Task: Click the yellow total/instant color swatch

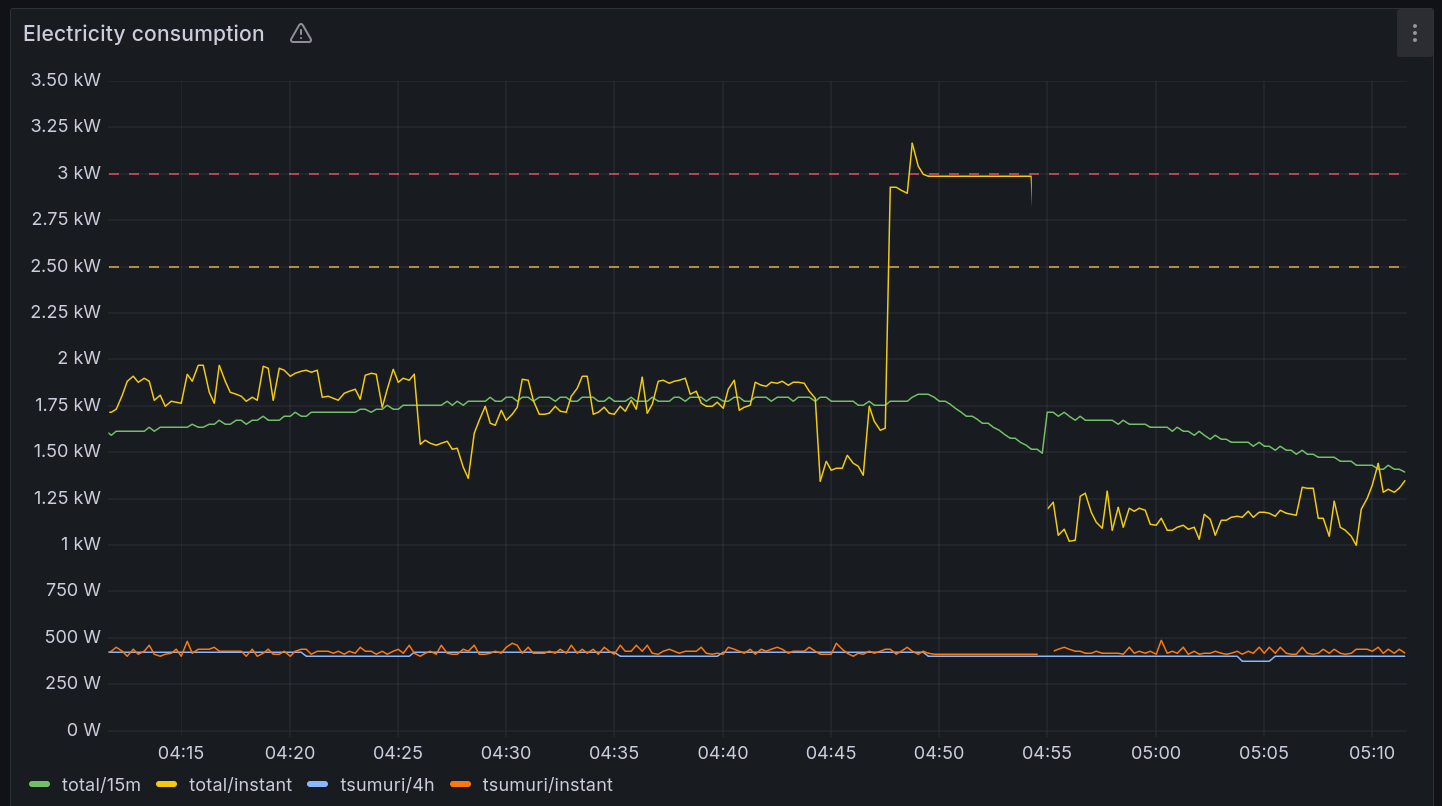Action: tap(168, 785)
